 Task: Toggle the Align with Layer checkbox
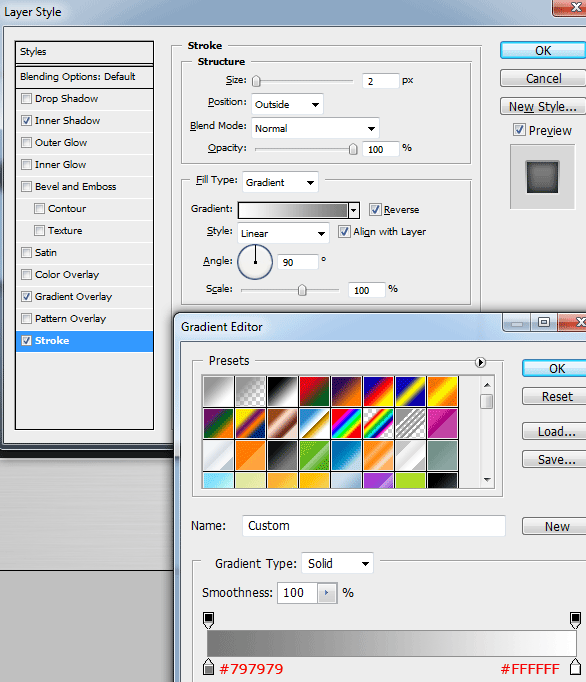click(x=344, y=231)
